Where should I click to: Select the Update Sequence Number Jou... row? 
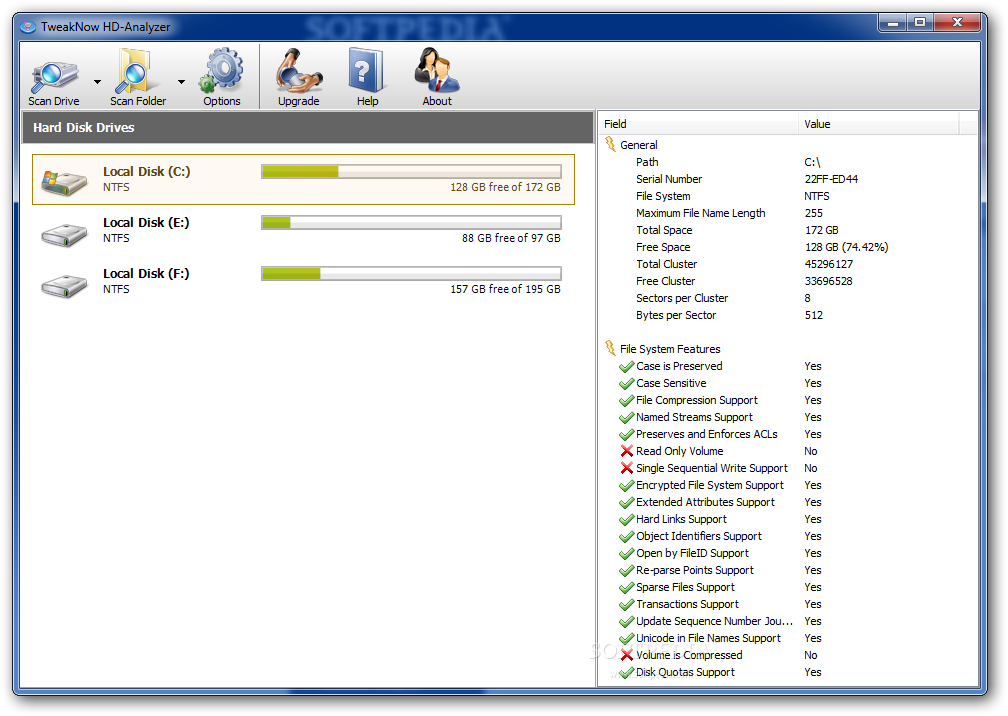(x=788, y=621)
